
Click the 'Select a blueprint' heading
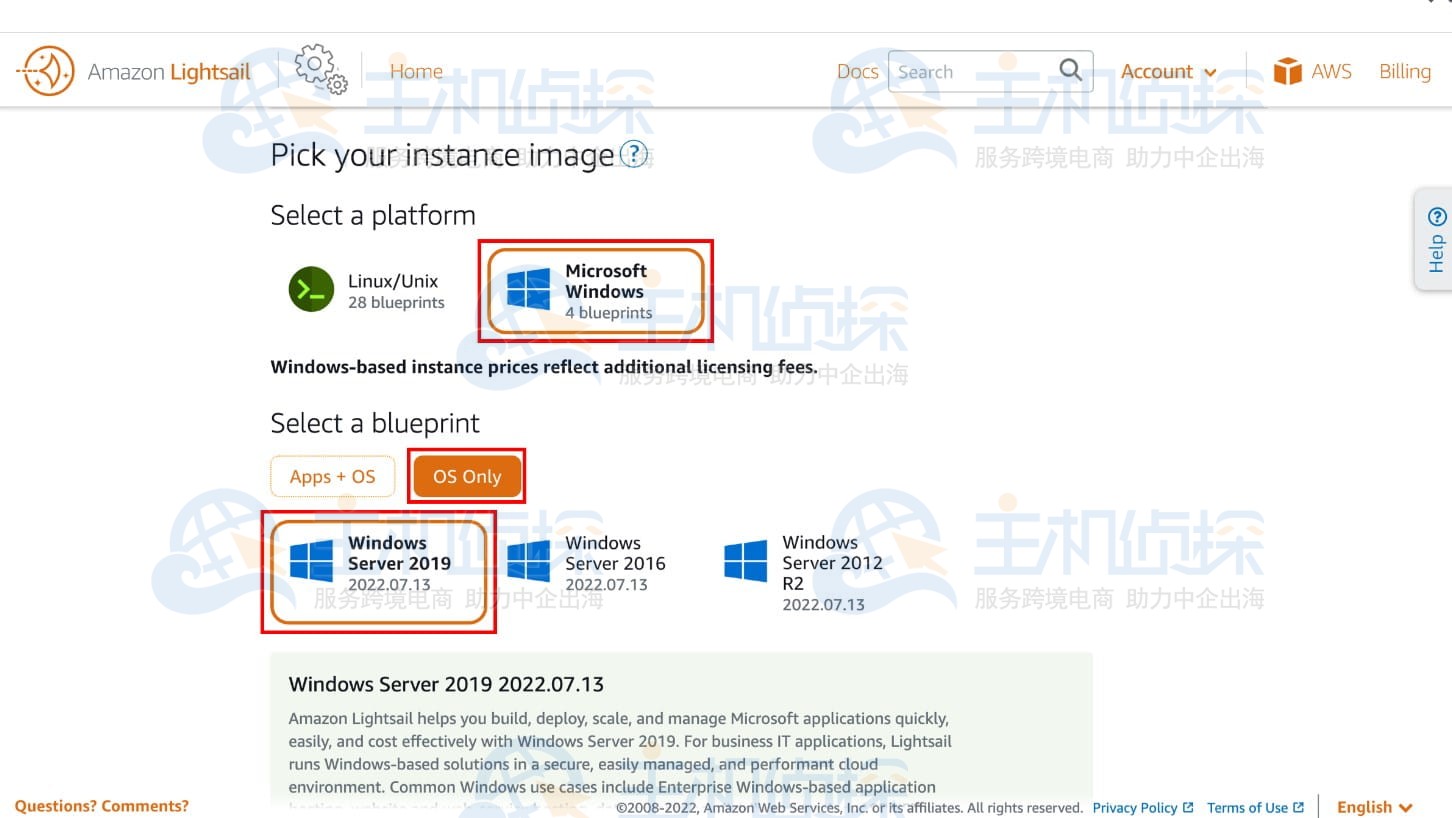375,423
